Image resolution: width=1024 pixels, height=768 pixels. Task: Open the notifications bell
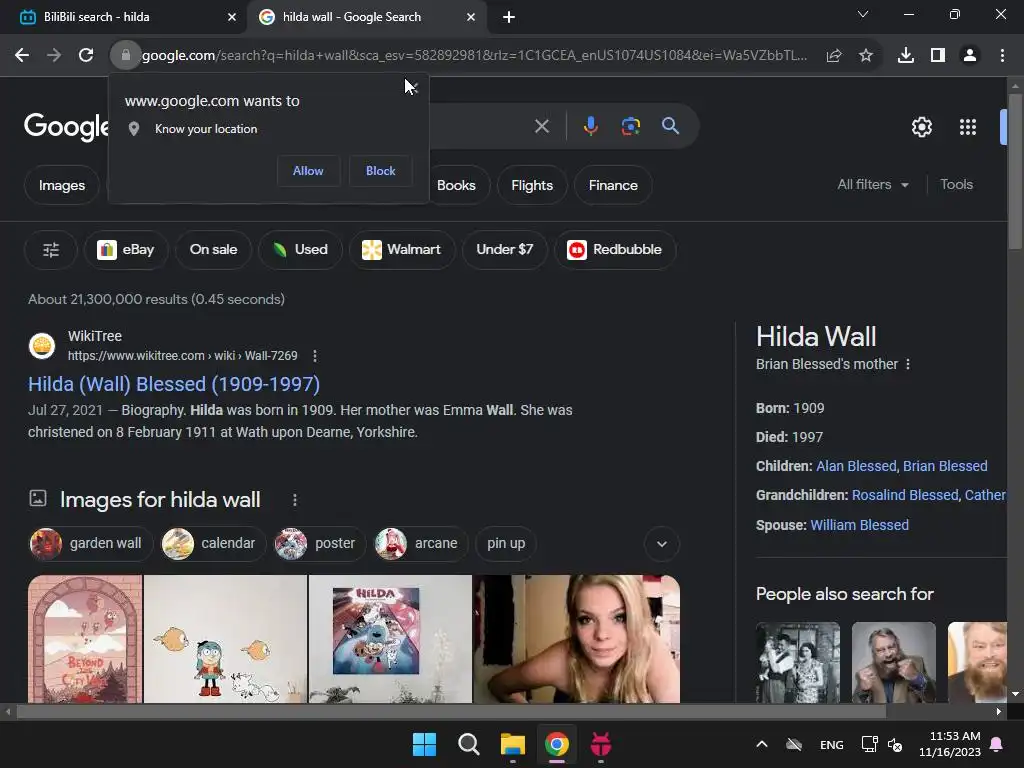click(x=997, y=744)
